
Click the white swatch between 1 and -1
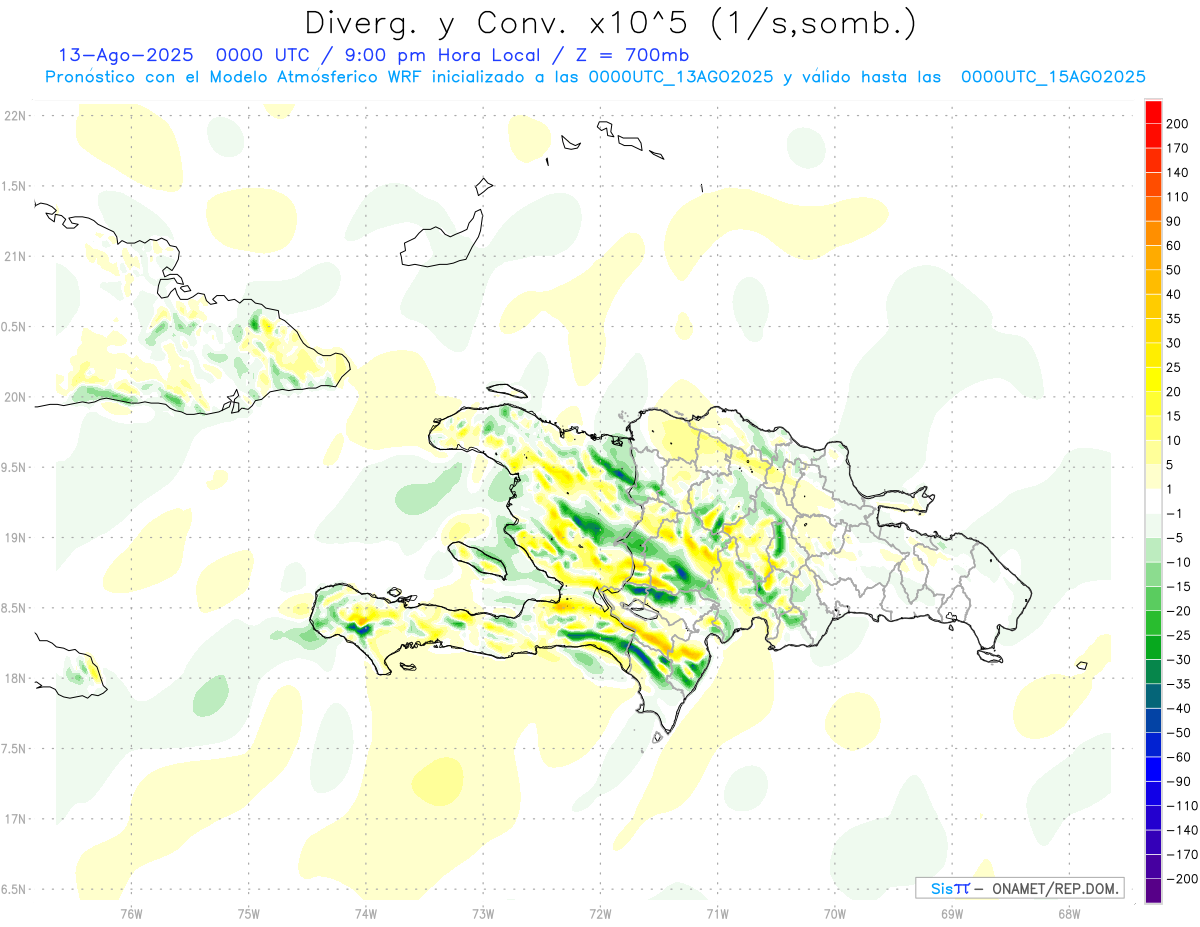[1153, 502]
